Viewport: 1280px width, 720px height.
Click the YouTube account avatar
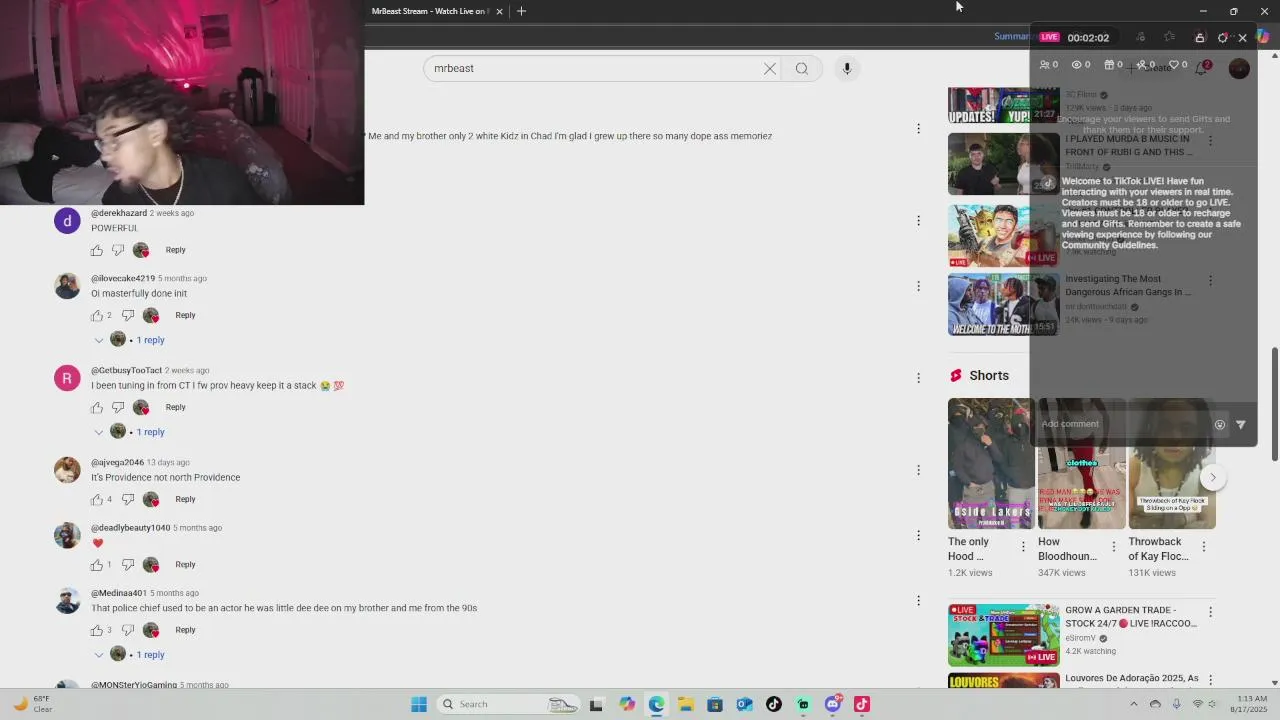point(1239,68)
